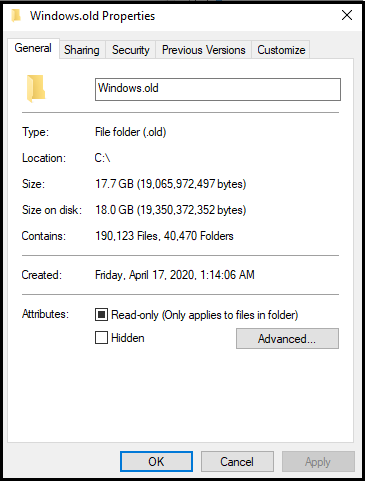Click the large Windows.old folder icon
Screen dimensions: 365x481
[36, 89]
